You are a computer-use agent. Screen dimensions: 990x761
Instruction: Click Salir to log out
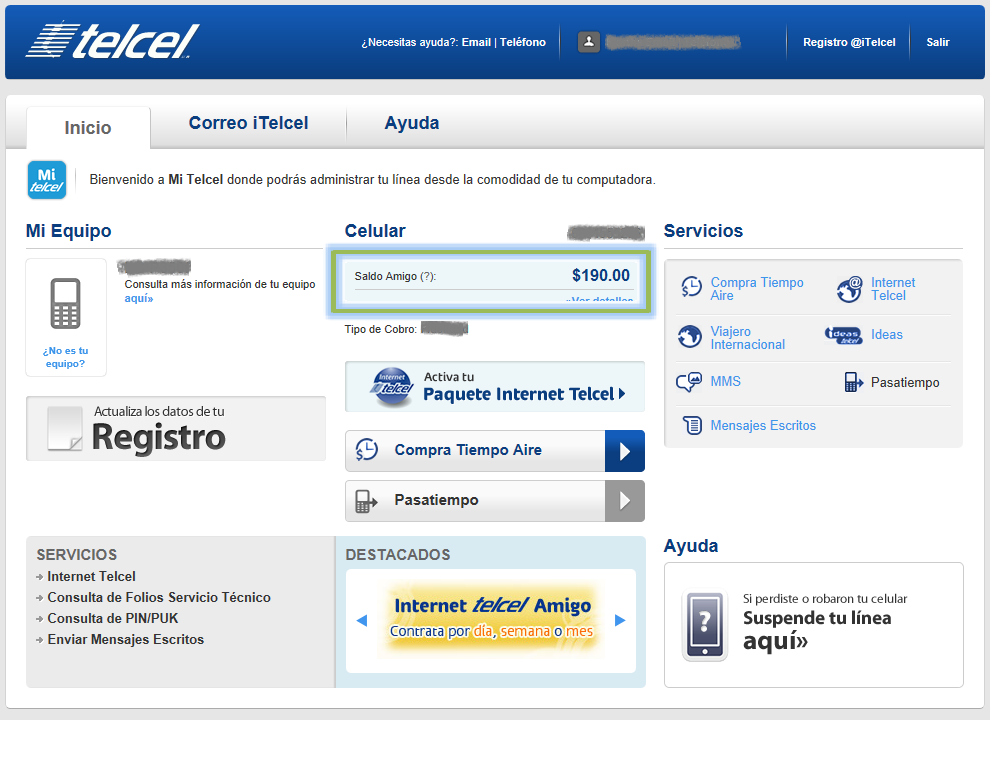(938, 42)
